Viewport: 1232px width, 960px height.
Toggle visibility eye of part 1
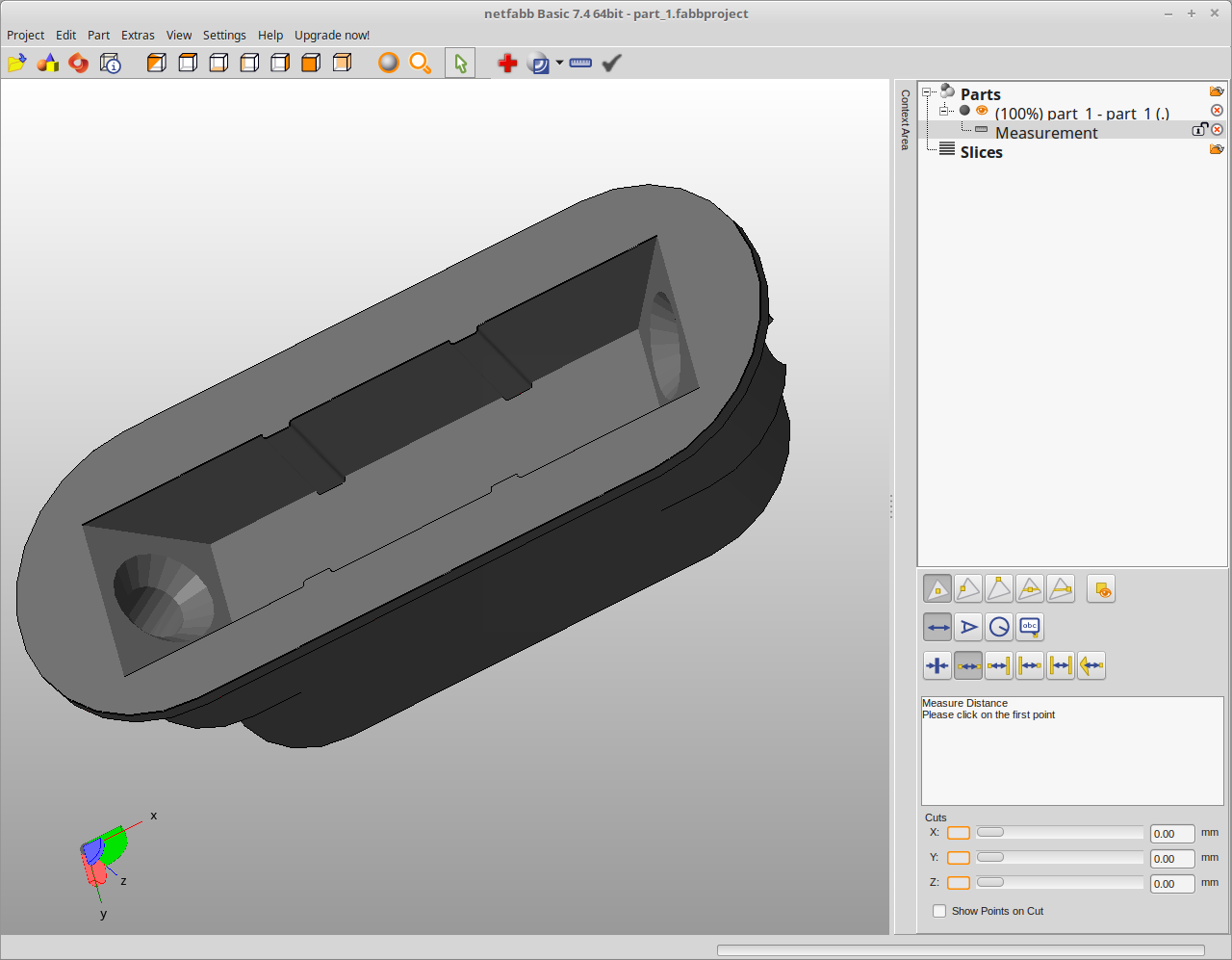coord(982,111)
